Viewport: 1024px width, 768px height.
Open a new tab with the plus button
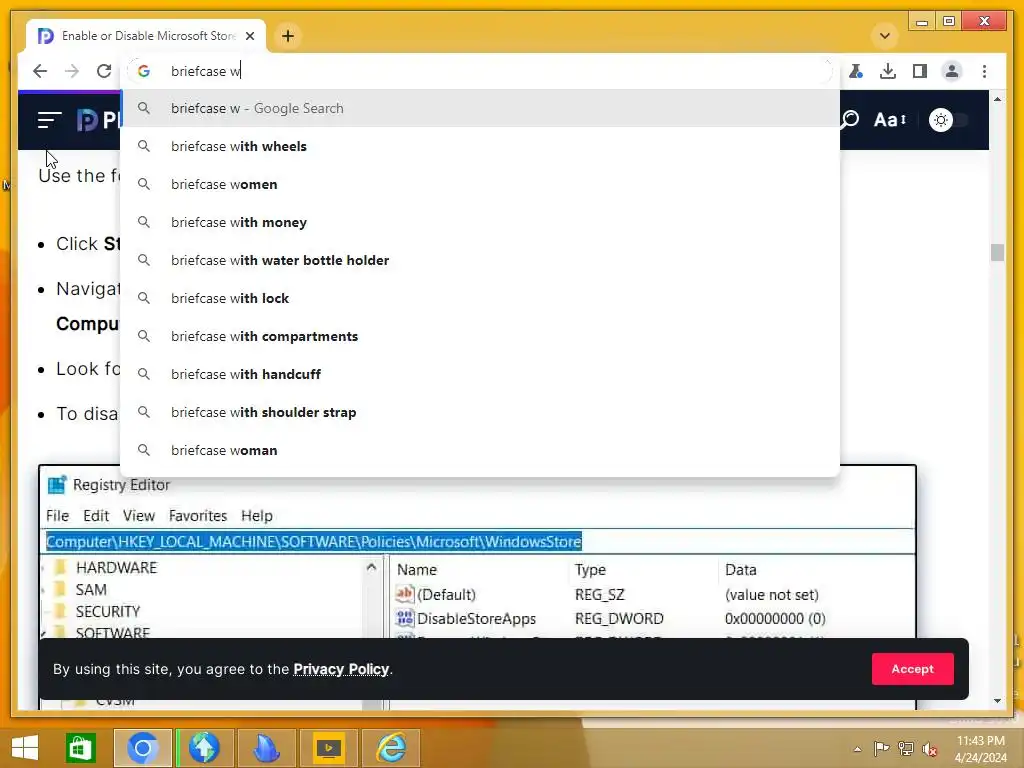[288, 36]
